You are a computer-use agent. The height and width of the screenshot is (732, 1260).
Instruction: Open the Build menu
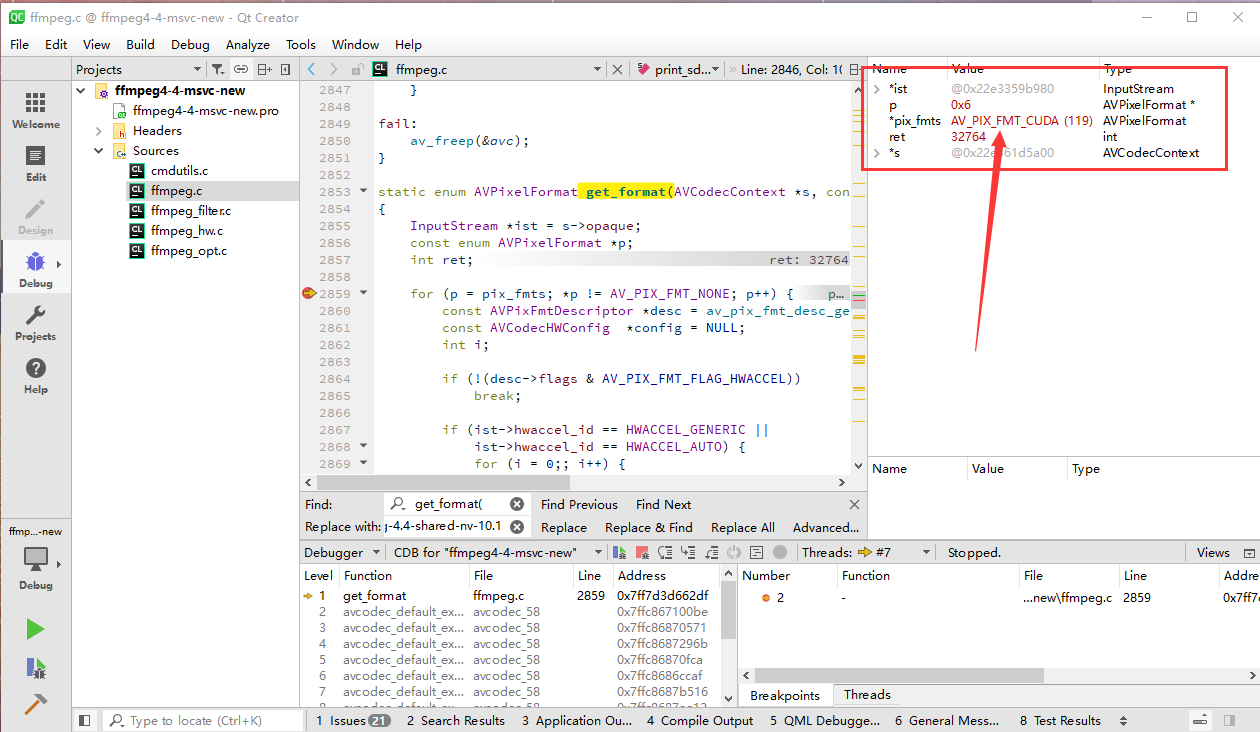pos(140,44)
